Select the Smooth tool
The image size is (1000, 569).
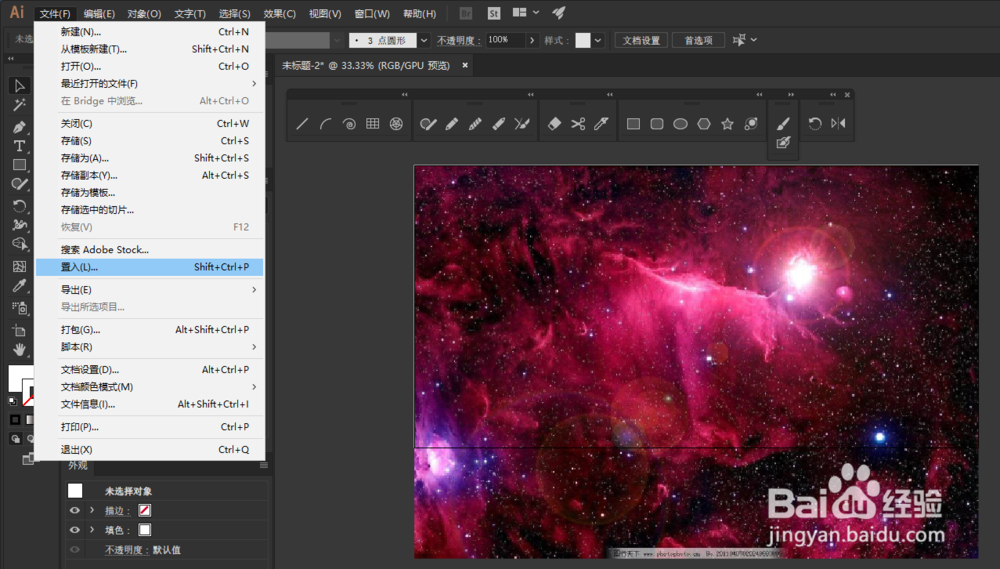tap(475, 124)
